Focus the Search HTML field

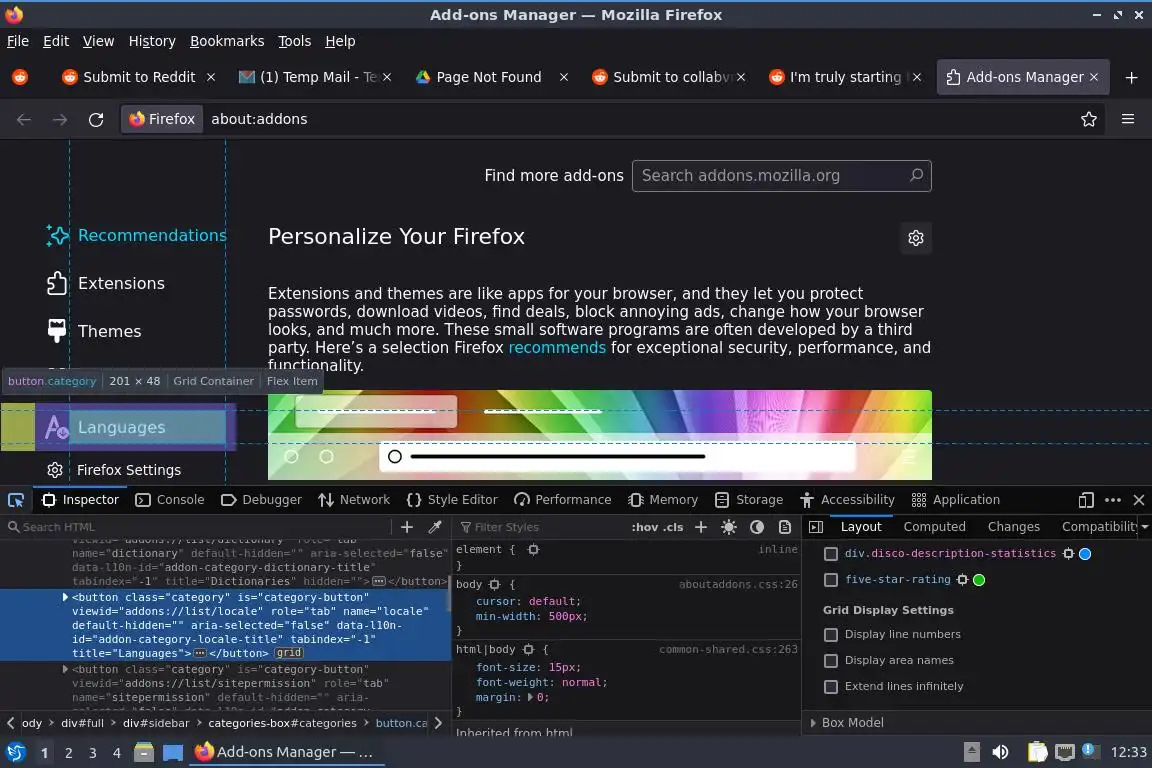pos(198,527)
